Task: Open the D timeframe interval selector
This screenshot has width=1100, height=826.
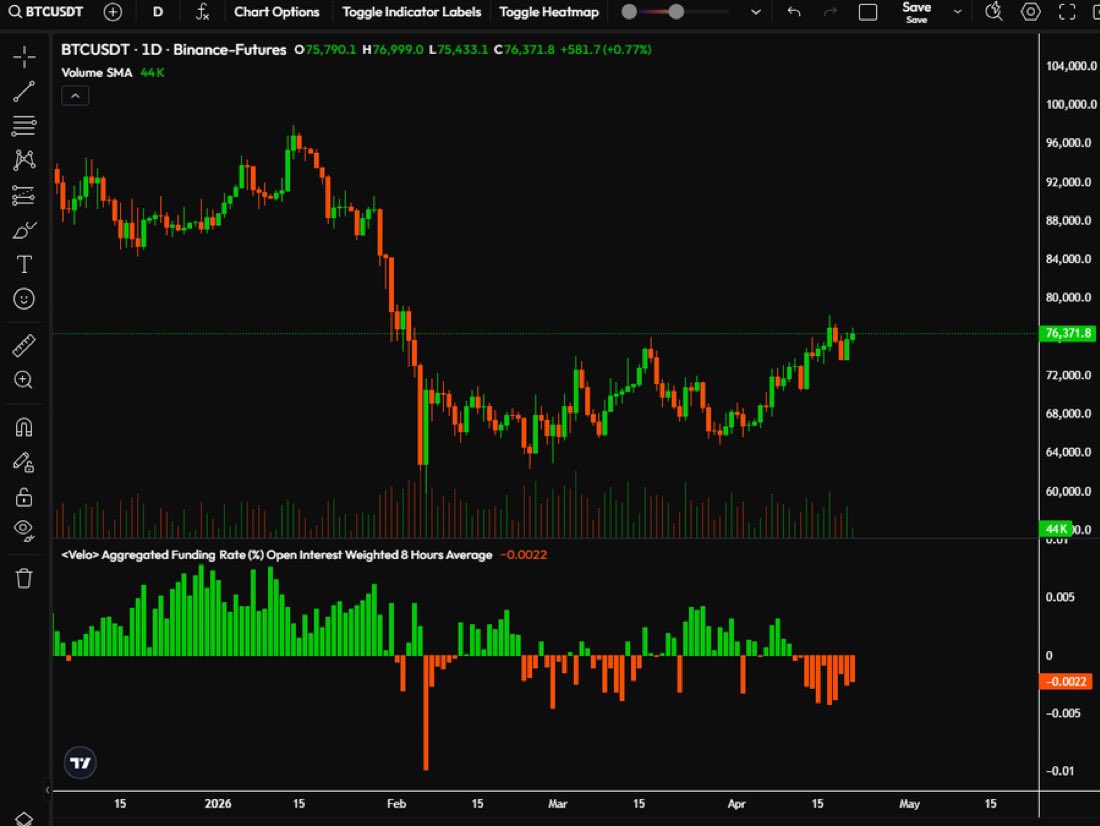Action: click(x=158, y=12)
